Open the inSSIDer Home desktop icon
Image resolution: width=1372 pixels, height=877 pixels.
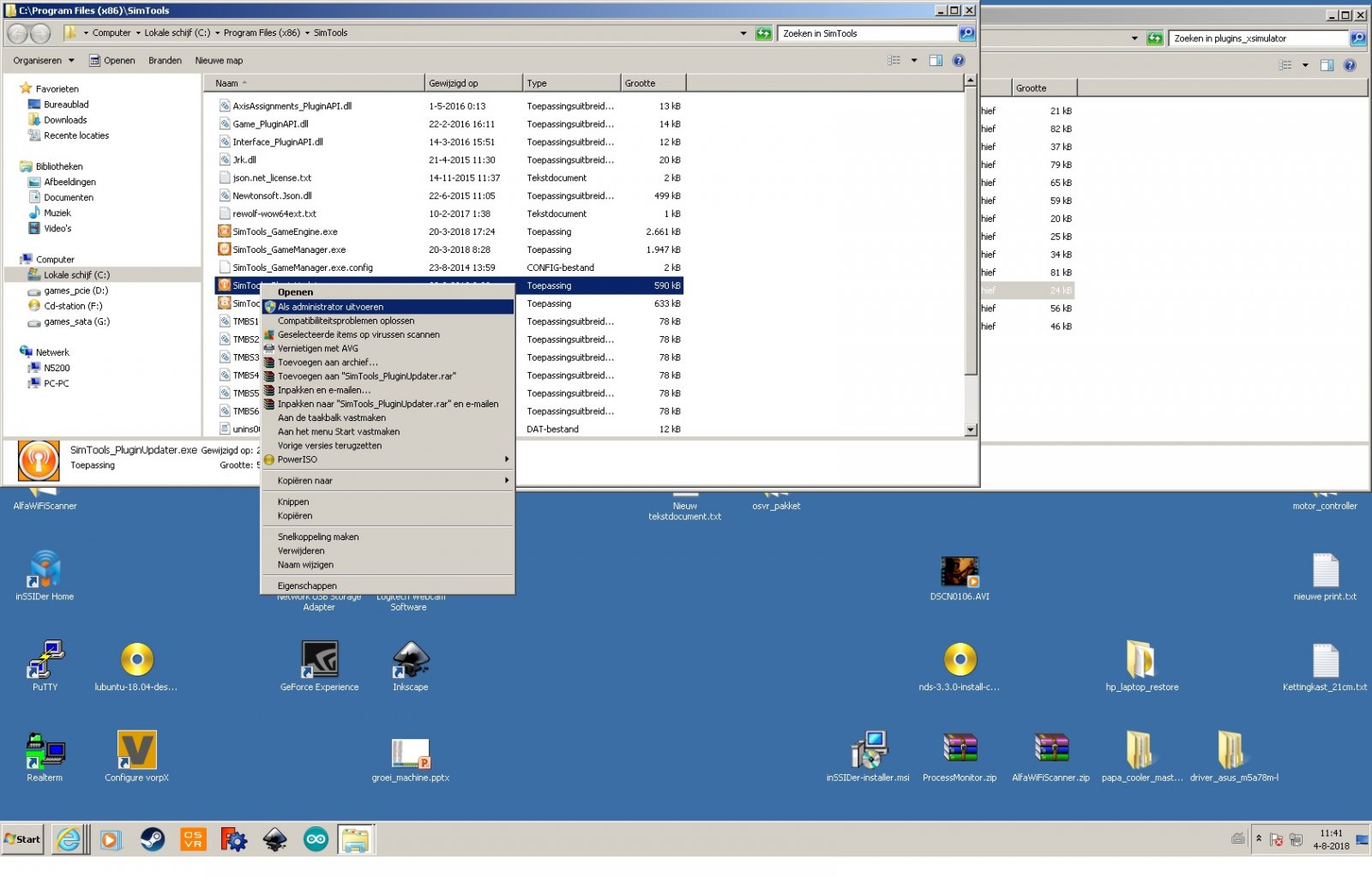pos(45,574)
